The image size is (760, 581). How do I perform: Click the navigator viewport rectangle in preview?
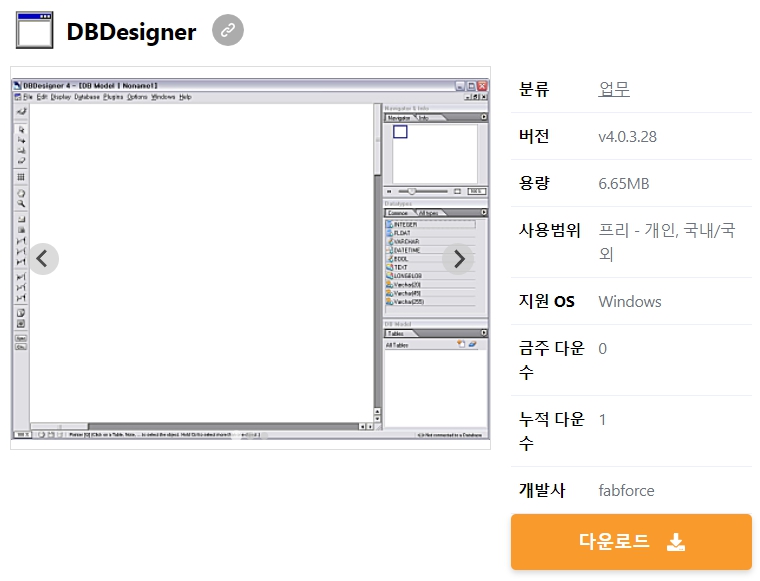400,132
